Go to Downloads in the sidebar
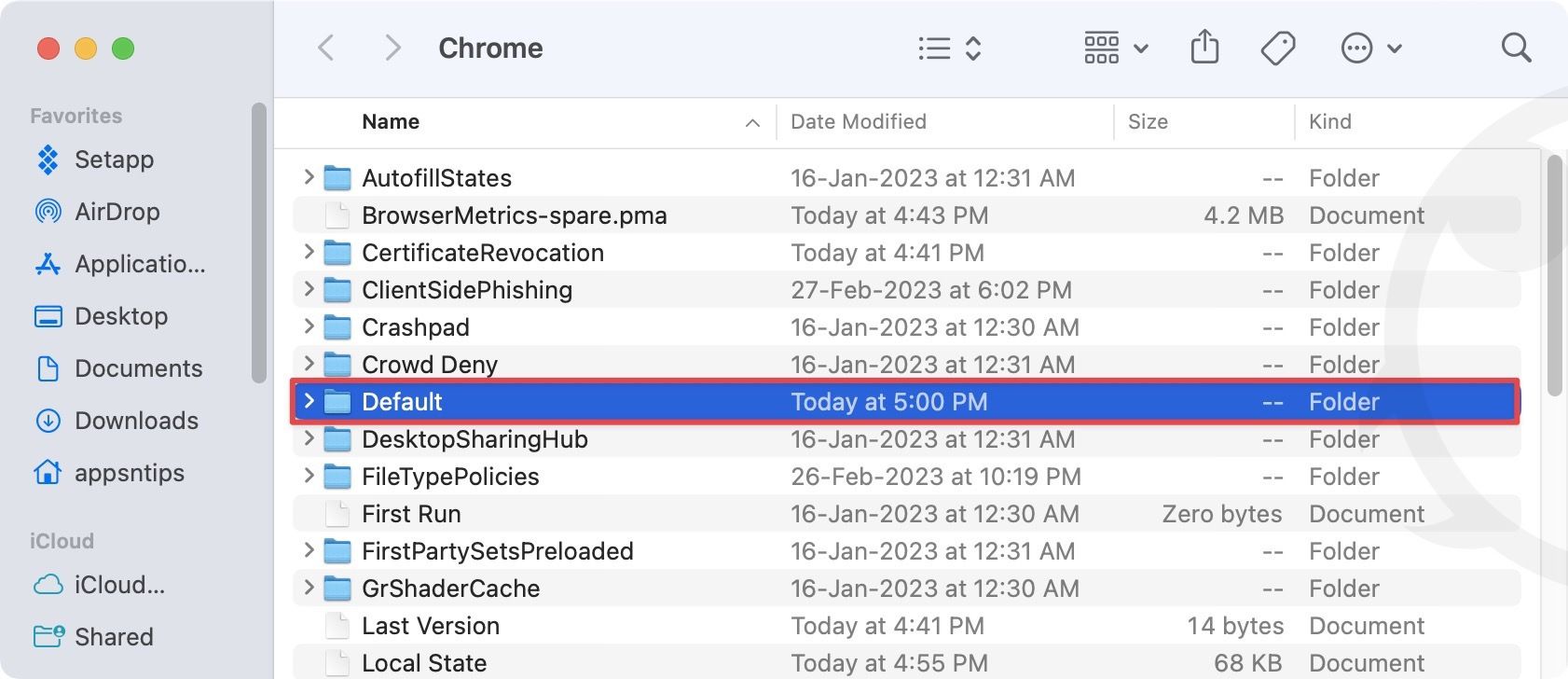The height and width of the screenshot is (679, 1568). pos(136,421)
